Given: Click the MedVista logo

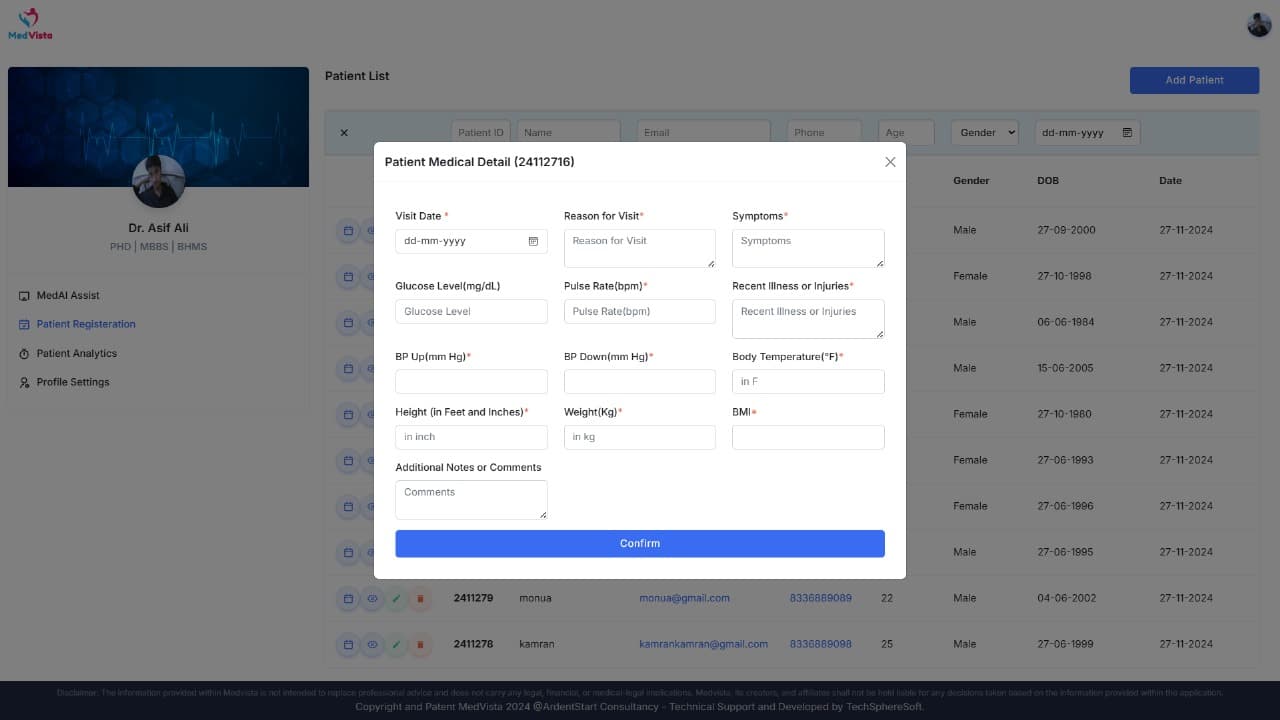Looking at the screenshot, I should [x=30, y=24].
